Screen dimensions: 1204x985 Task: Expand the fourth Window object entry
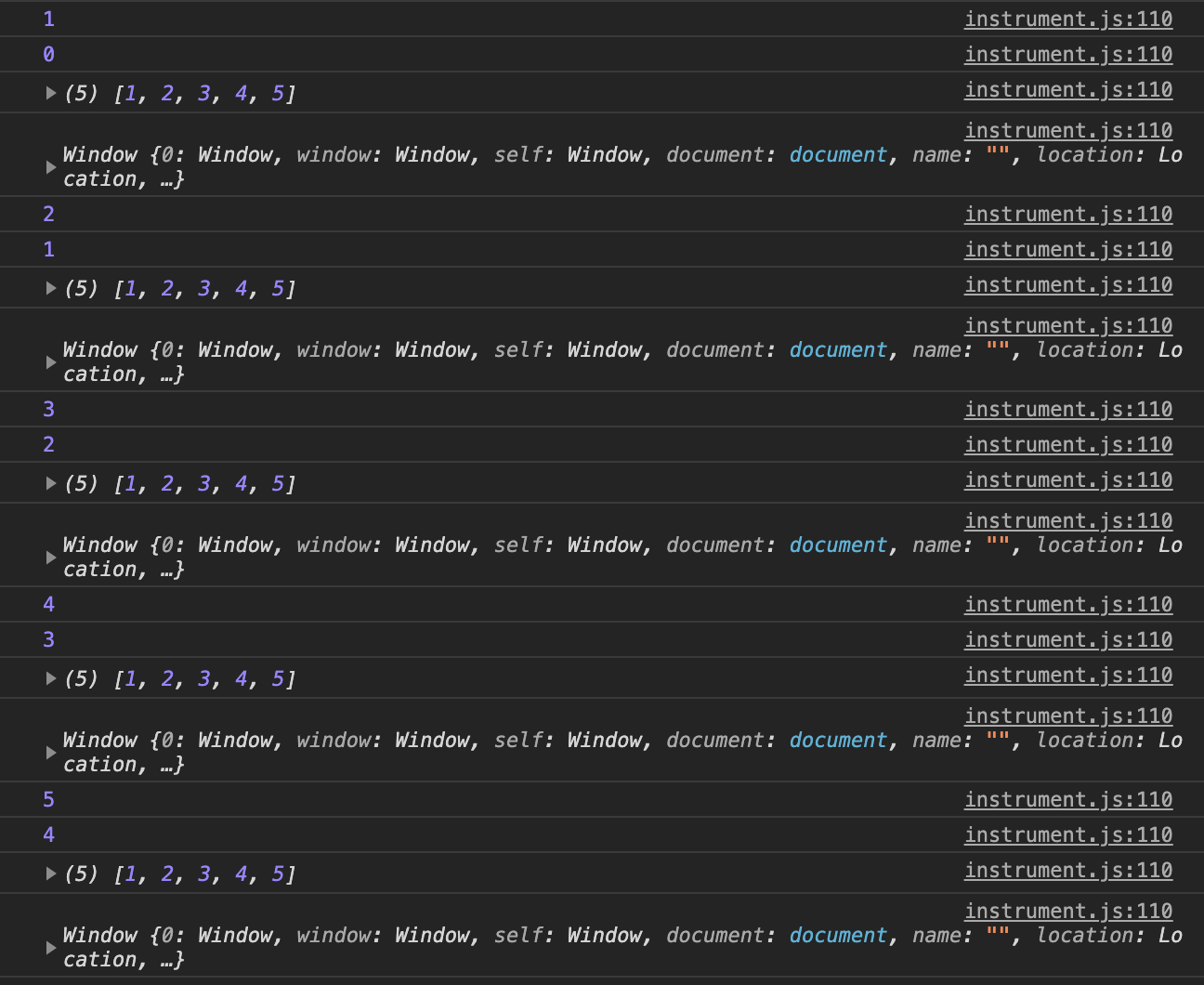[51, 753]
